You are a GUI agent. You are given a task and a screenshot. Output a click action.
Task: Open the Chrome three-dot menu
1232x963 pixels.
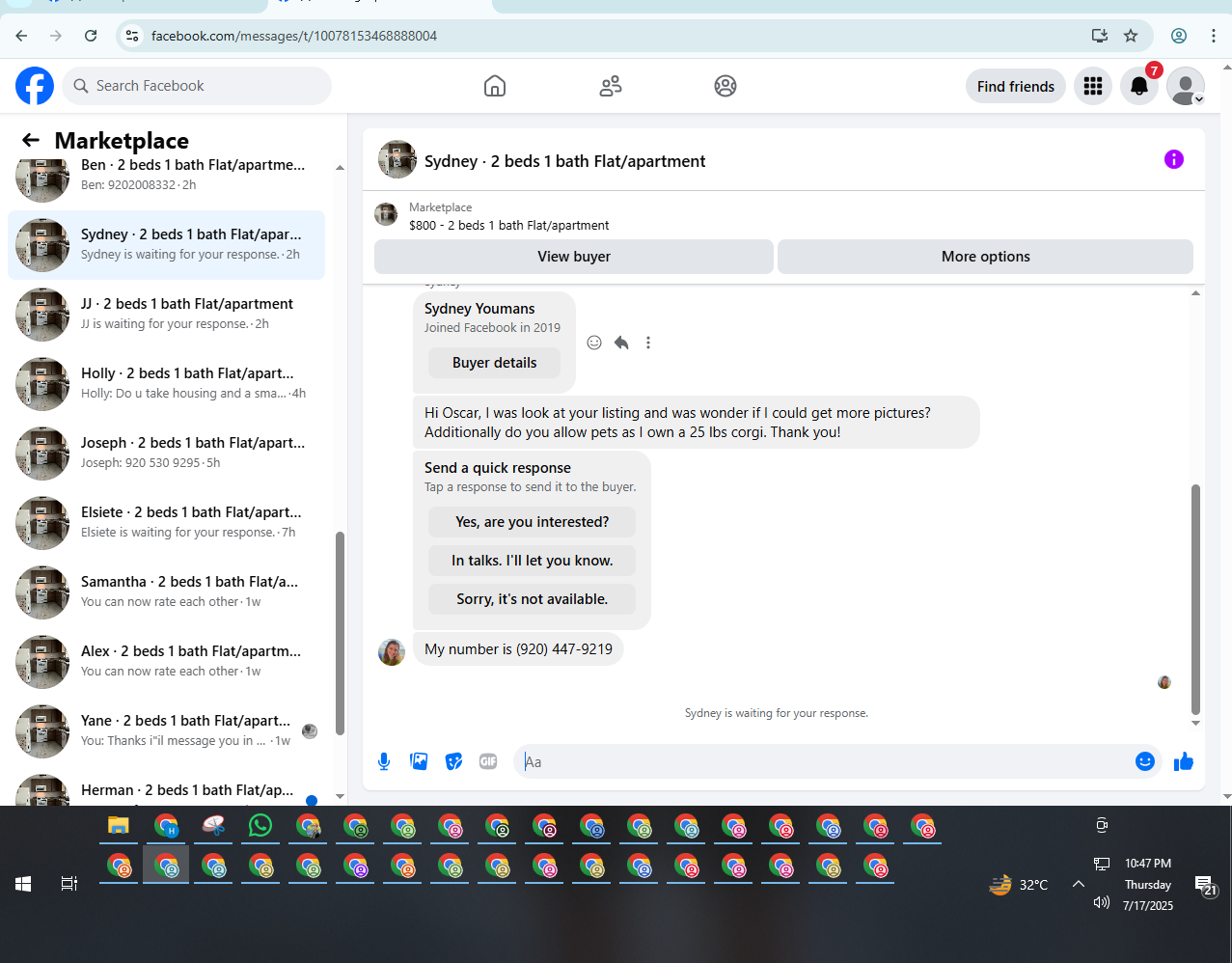[x=1214, y=36]
